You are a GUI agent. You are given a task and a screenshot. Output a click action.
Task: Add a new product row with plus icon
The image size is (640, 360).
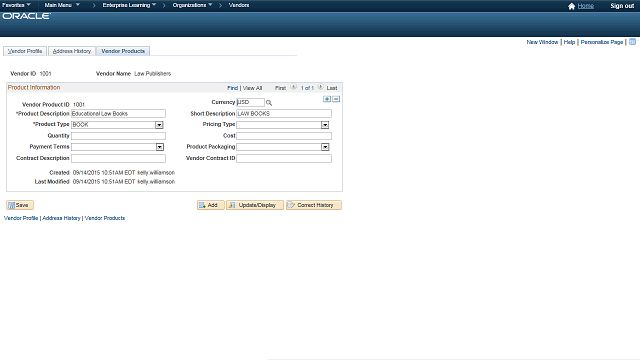point(327,99)
